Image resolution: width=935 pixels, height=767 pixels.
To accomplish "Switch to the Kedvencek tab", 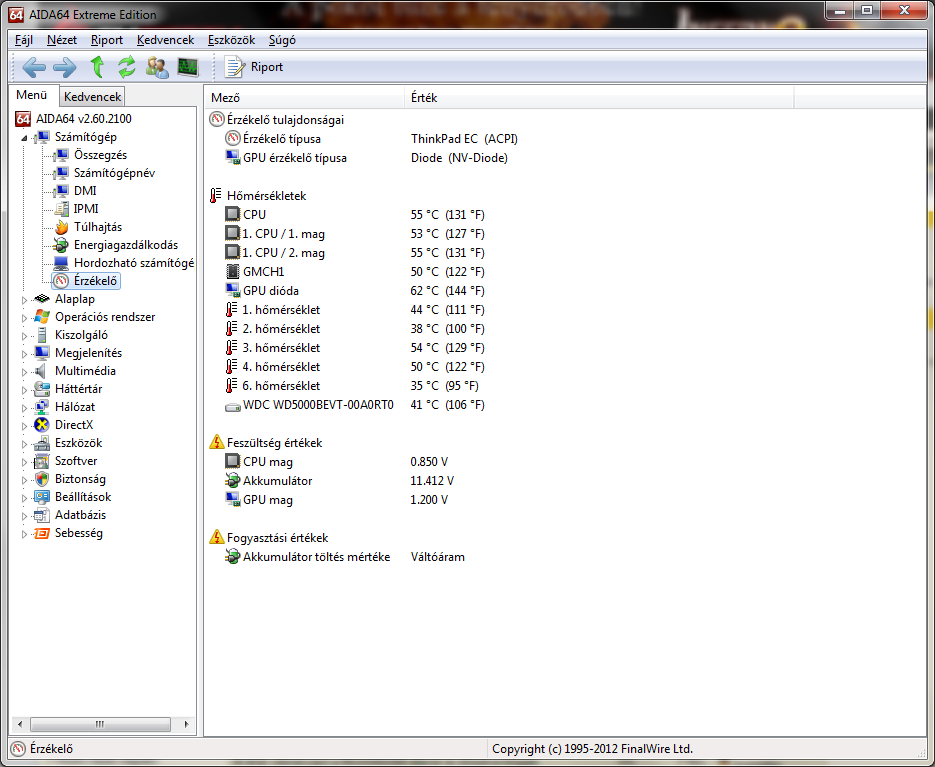I will tap(92, 97).
